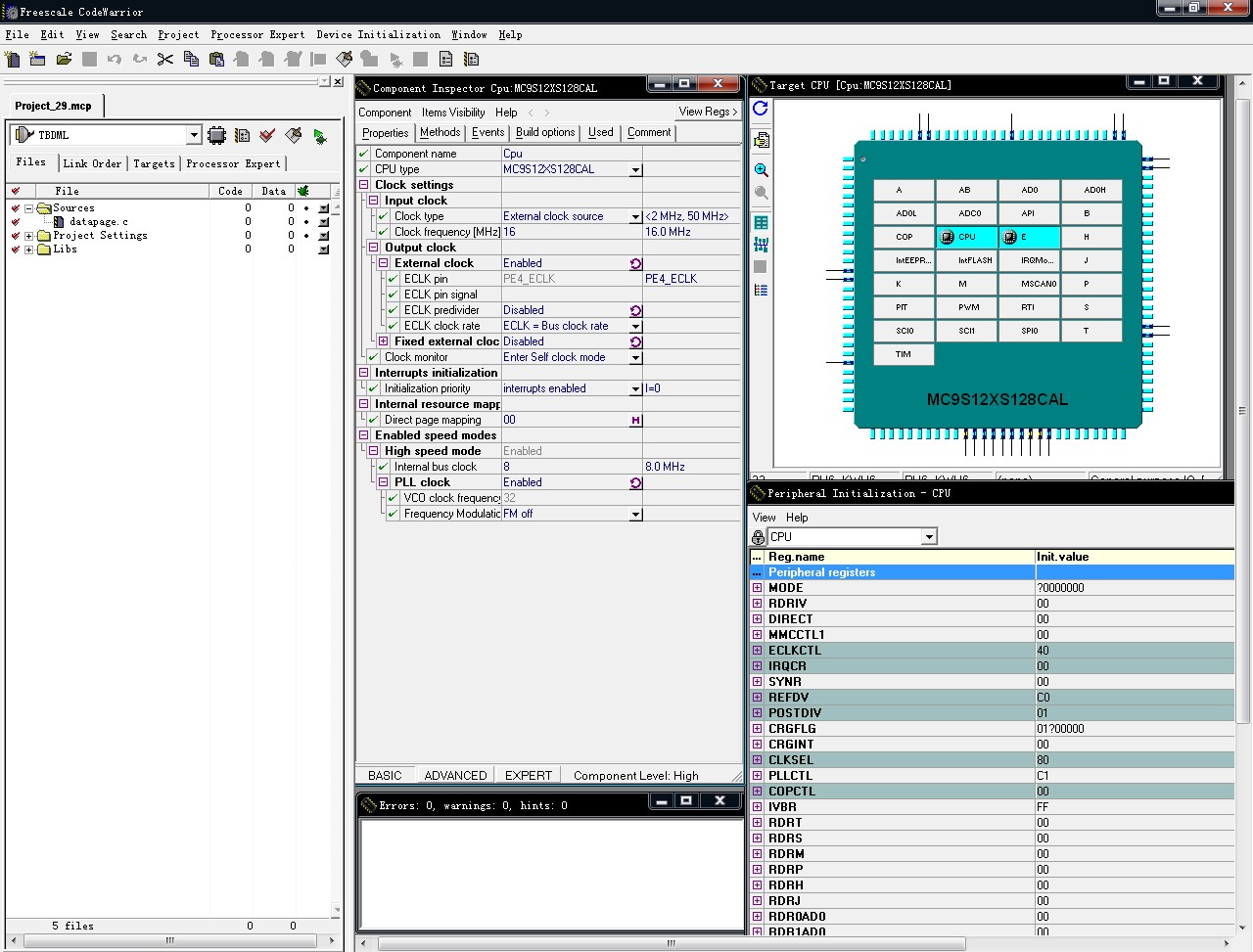The height and width of the screenshot is (952, 1253).
Task: Collapse the Clock settings group
Action: click(364, 185)
